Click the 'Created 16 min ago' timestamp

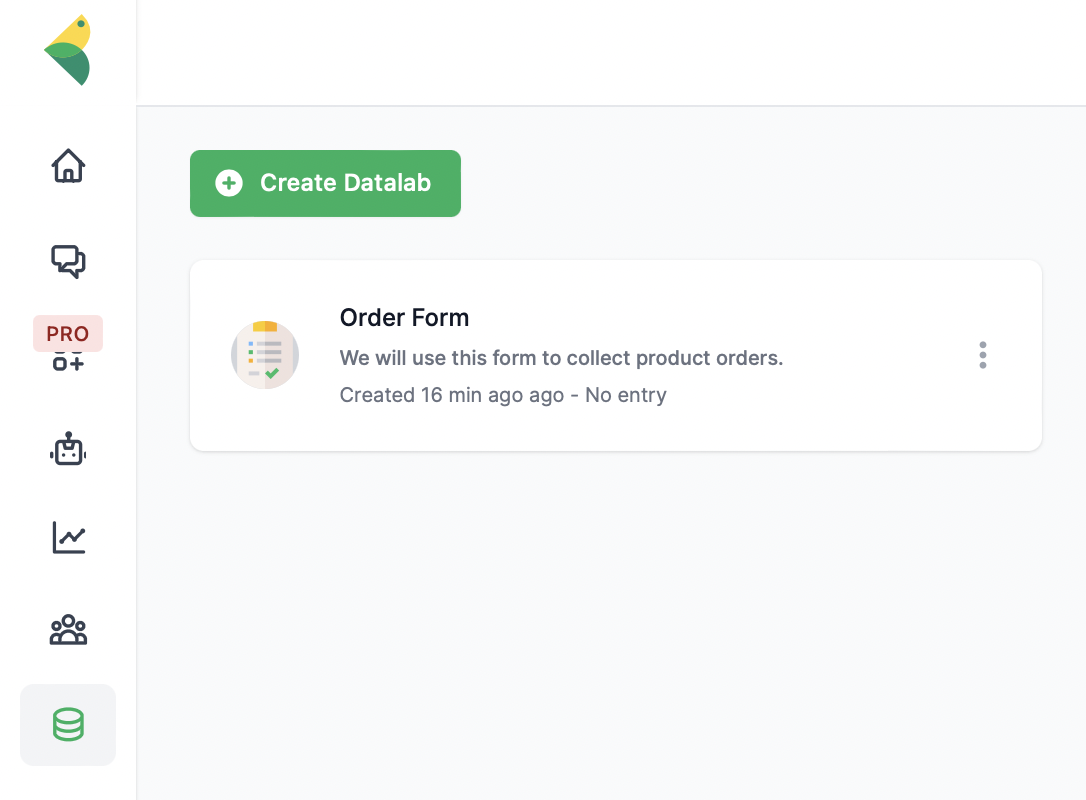point(452,395)
